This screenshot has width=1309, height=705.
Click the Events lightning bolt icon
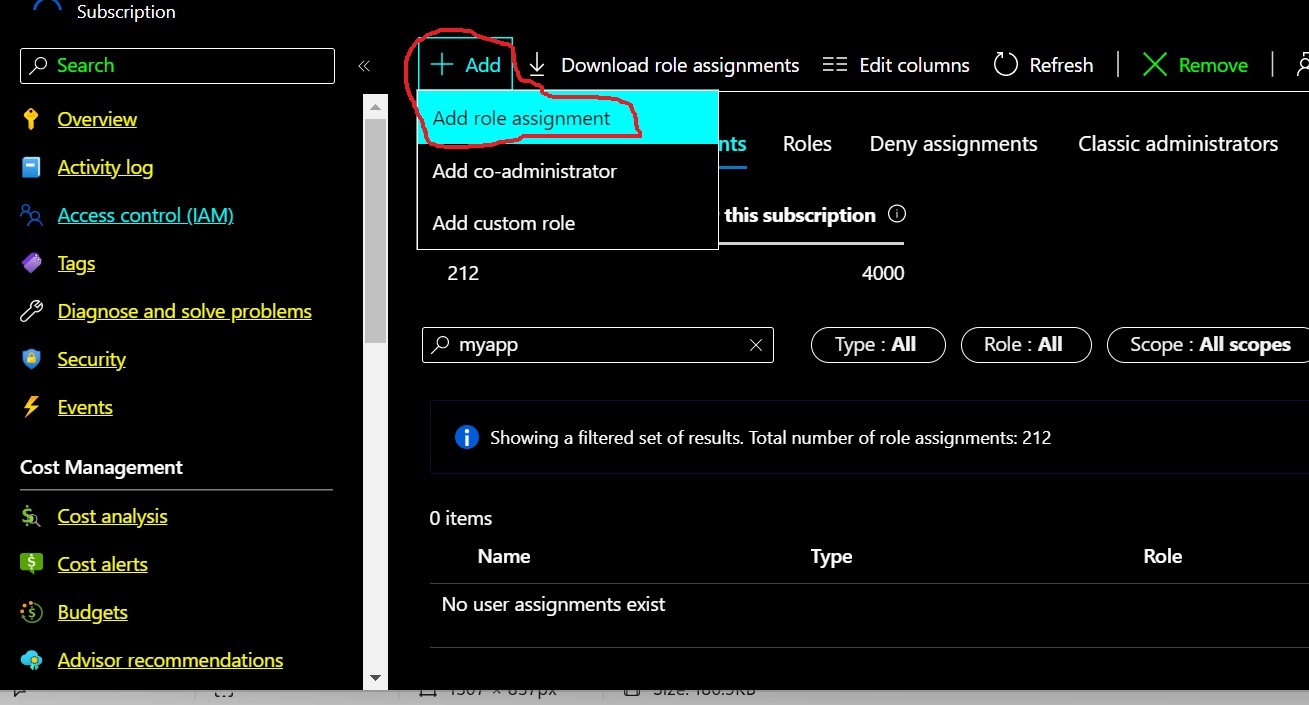pyautogui.click(x=31, y=407)
